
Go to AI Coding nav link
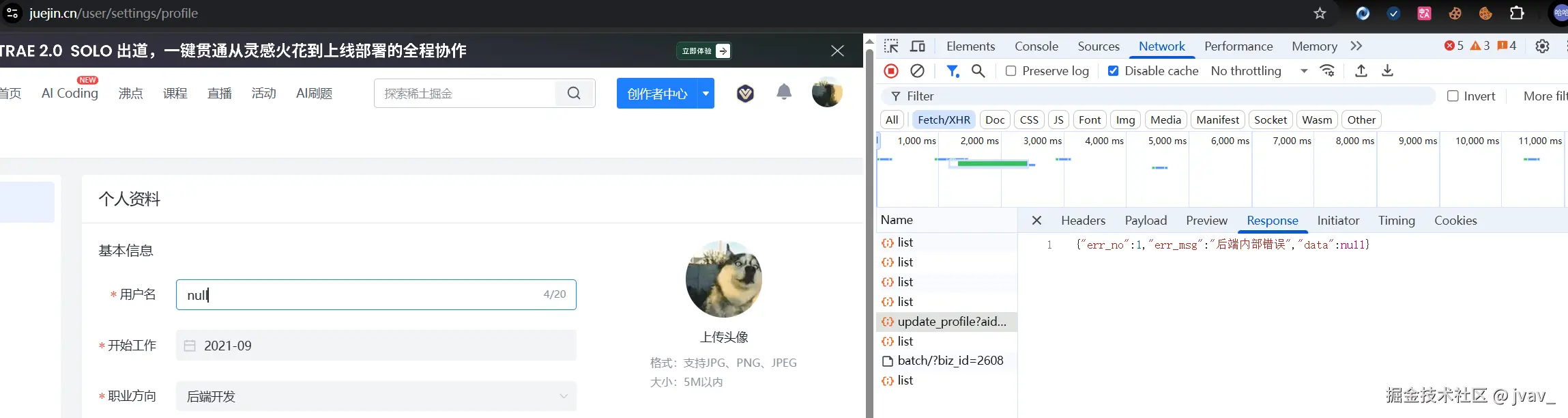tap(70, 94)
